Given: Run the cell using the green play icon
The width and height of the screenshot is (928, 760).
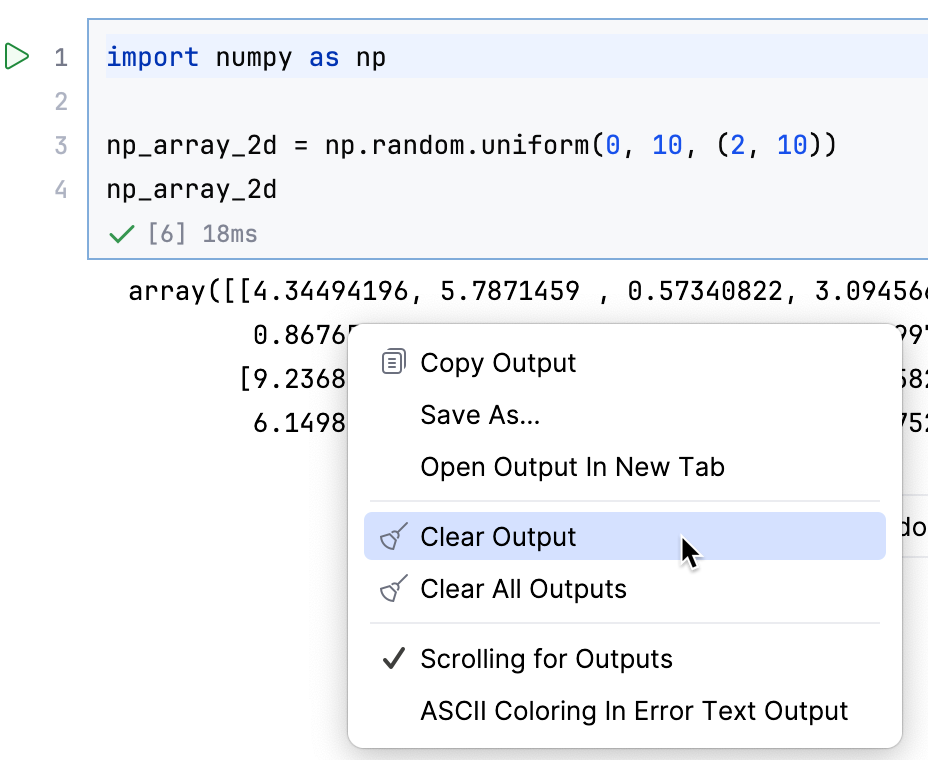Looking at the screenshot, I should [17, 56].
